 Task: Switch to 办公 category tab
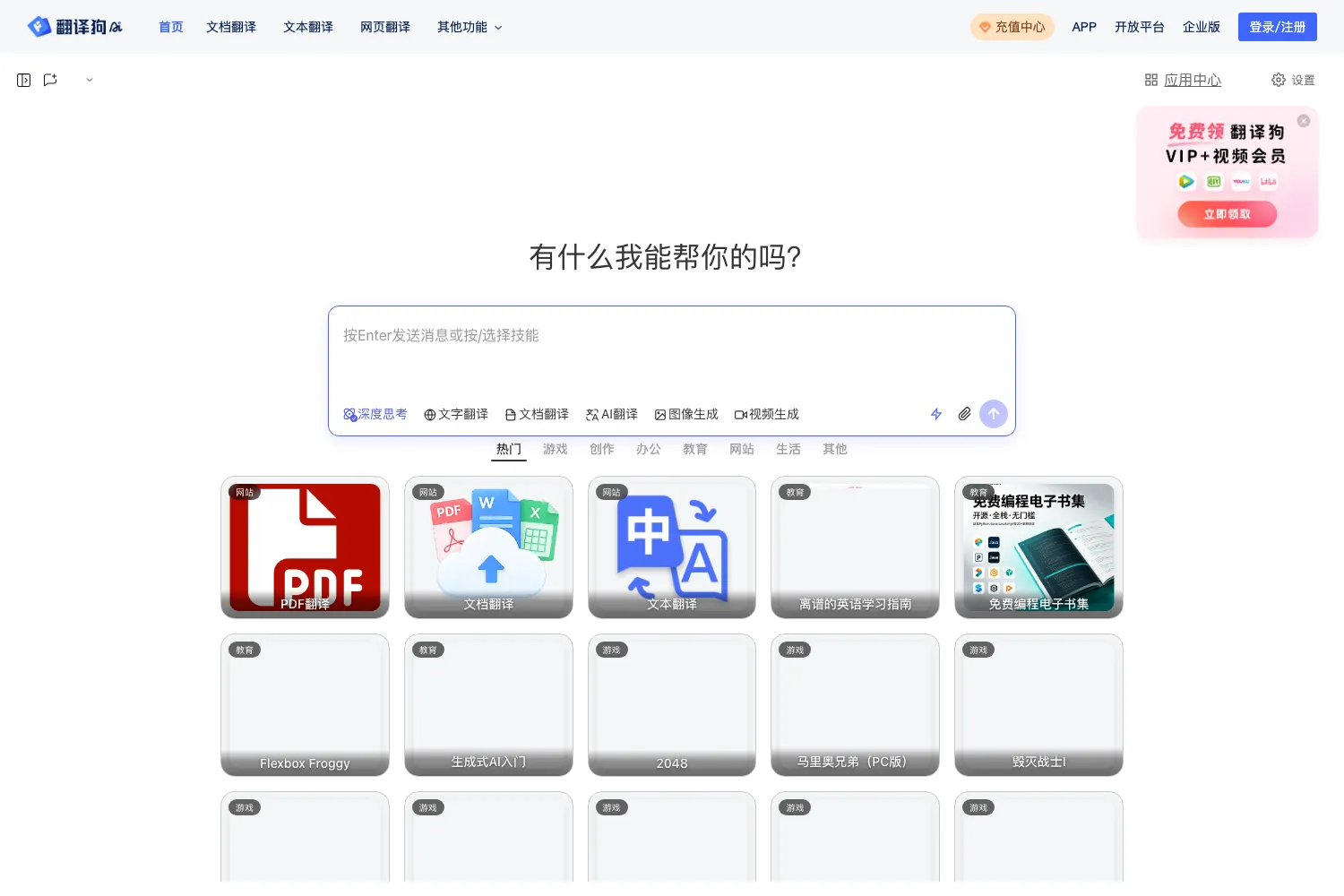649,450
